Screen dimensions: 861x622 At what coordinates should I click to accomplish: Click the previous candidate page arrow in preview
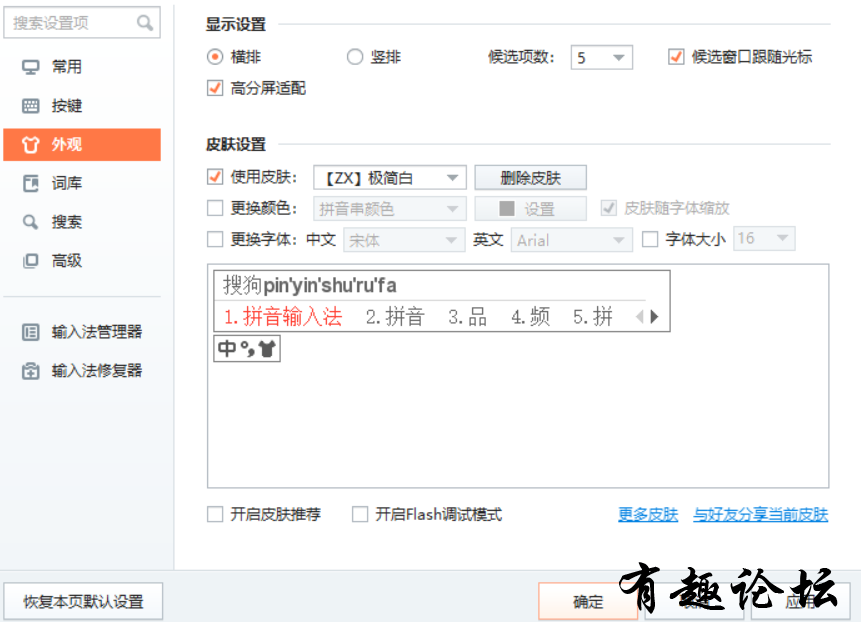(x=640, y=317)
